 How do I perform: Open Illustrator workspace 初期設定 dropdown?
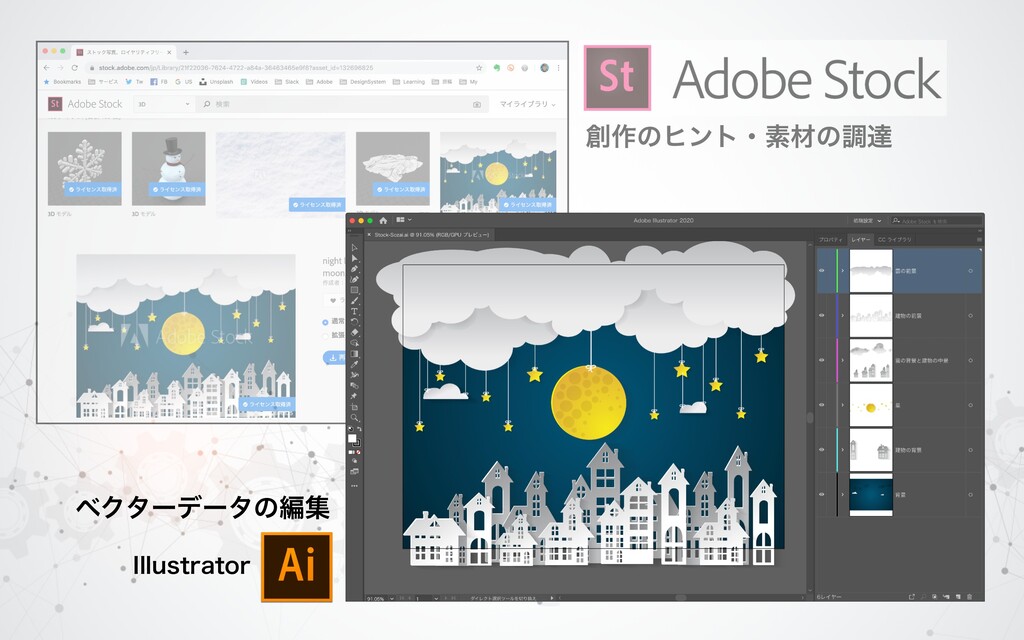pos(867,221)
